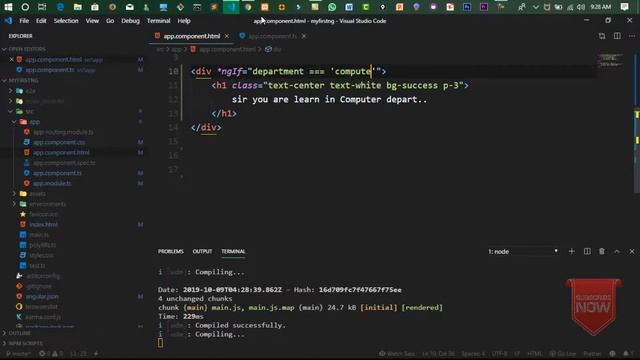Open app.component.spec.ts in the Explorer tree
Screen dimensions: 640x360
click(64, 163)
